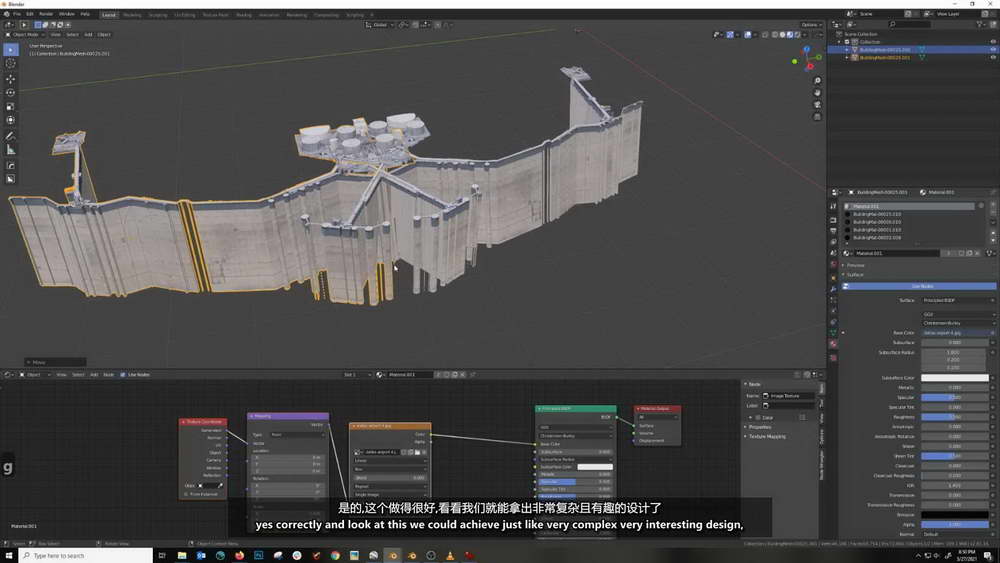
Task: Open the Slot 1 dropdown in node editor
Action: click(x=357, y=375)
